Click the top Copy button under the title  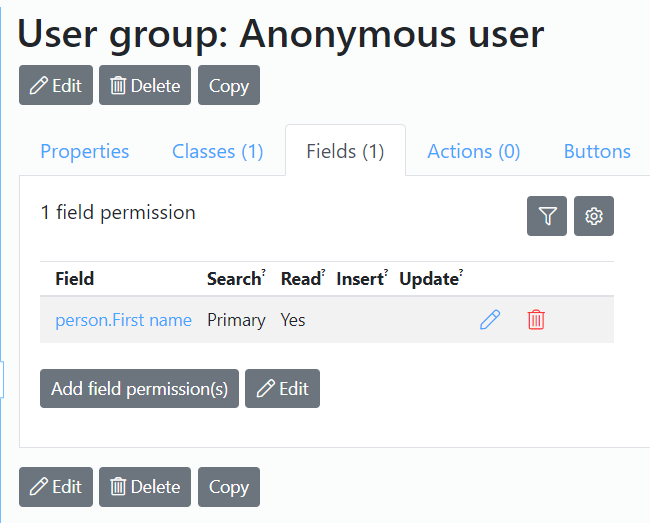(x=229, y=85)
